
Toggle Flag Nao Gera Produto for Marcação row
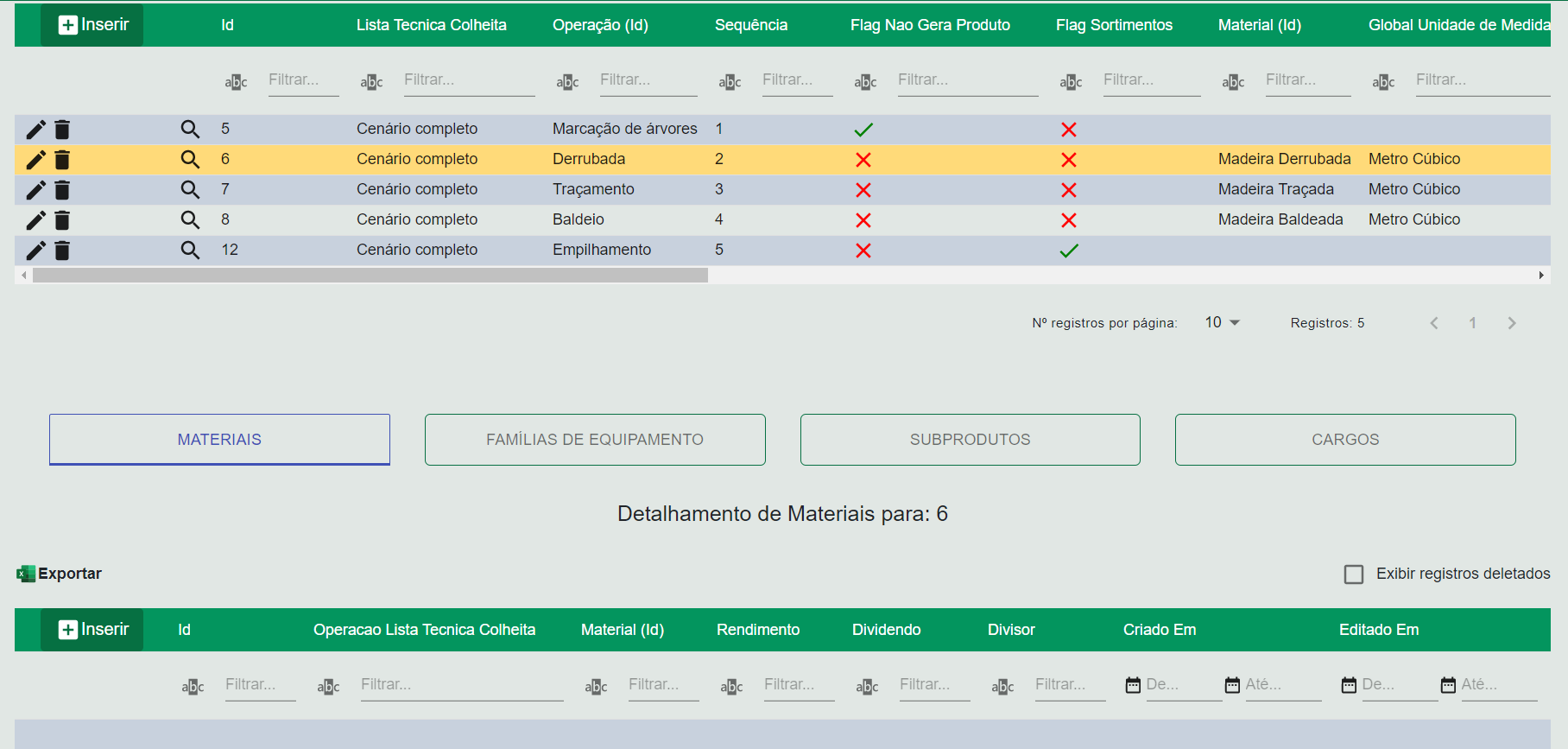click(863, 130)
